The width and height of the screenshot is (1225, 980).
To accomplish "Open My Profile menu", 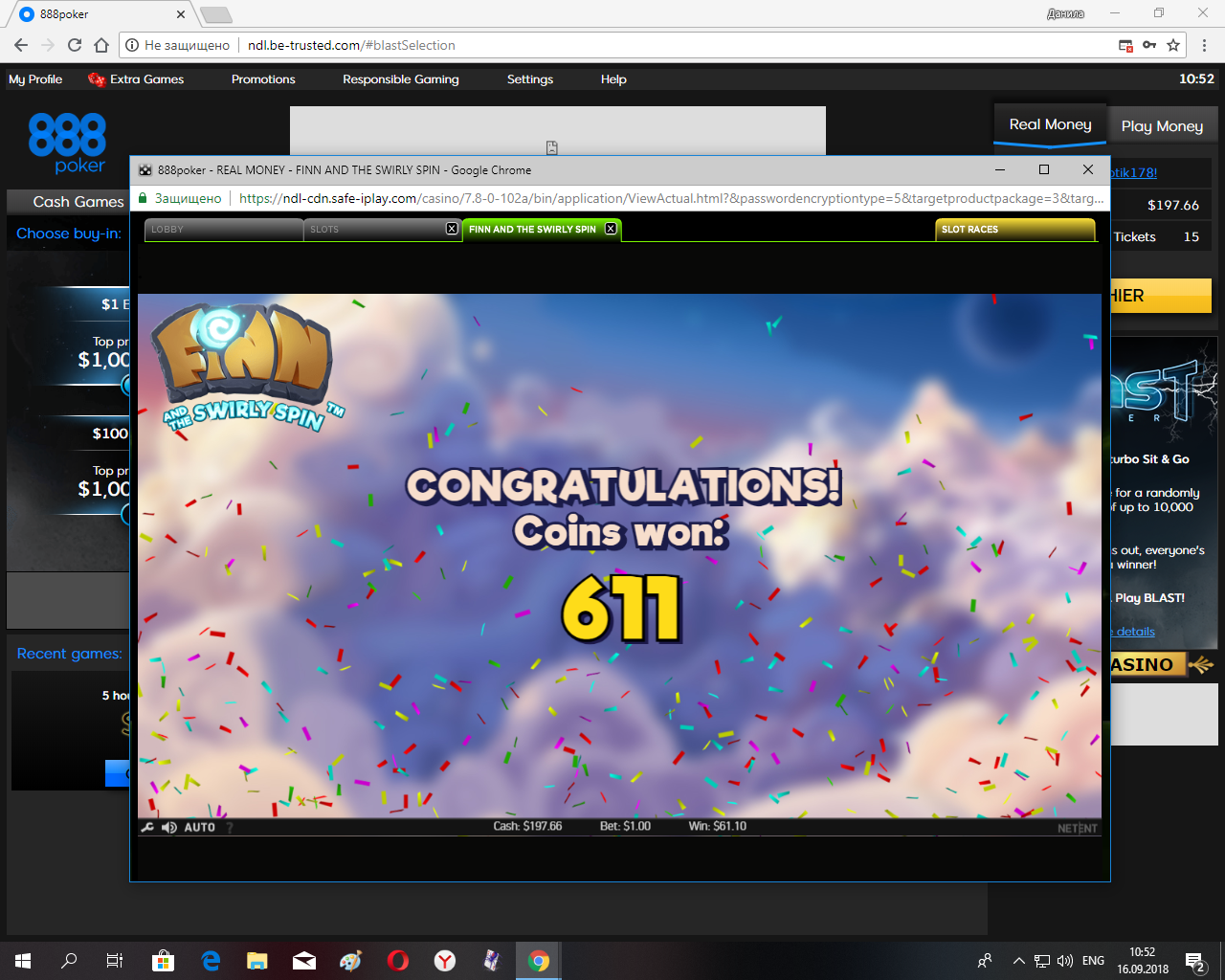I will coord(35,79).
